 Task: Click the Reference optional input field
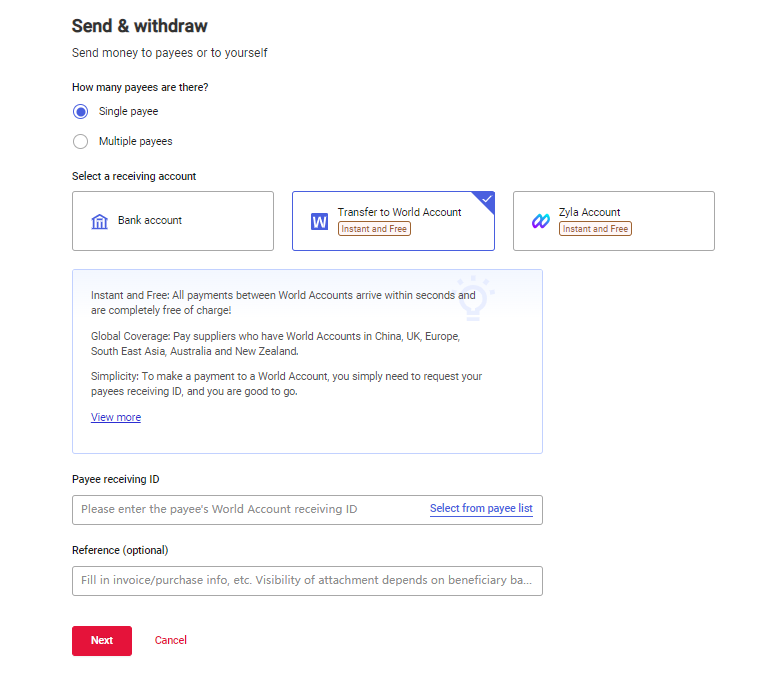[307, 581]
